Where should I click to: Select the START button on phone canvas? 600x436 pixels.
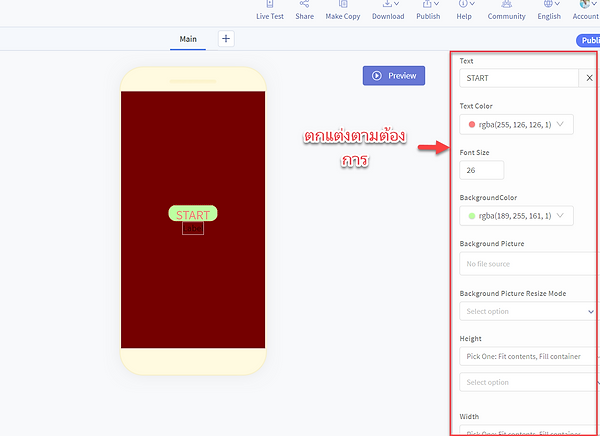tap(193, 214)
